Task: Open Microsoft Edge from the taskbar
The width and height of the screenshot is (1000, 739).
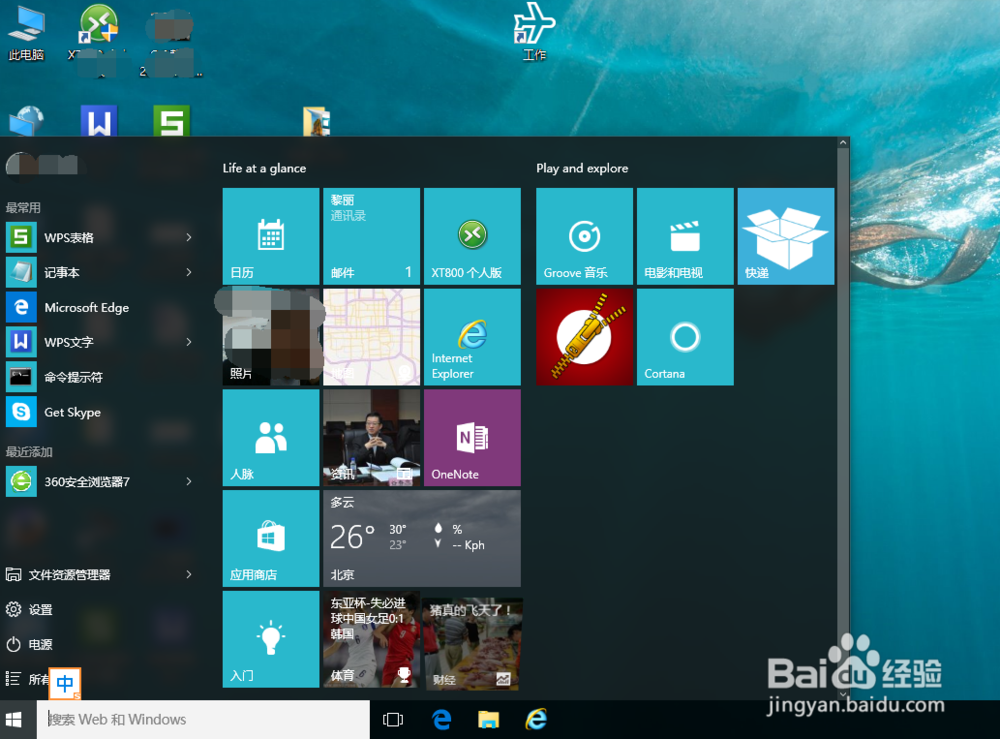Action: [441, 720]
